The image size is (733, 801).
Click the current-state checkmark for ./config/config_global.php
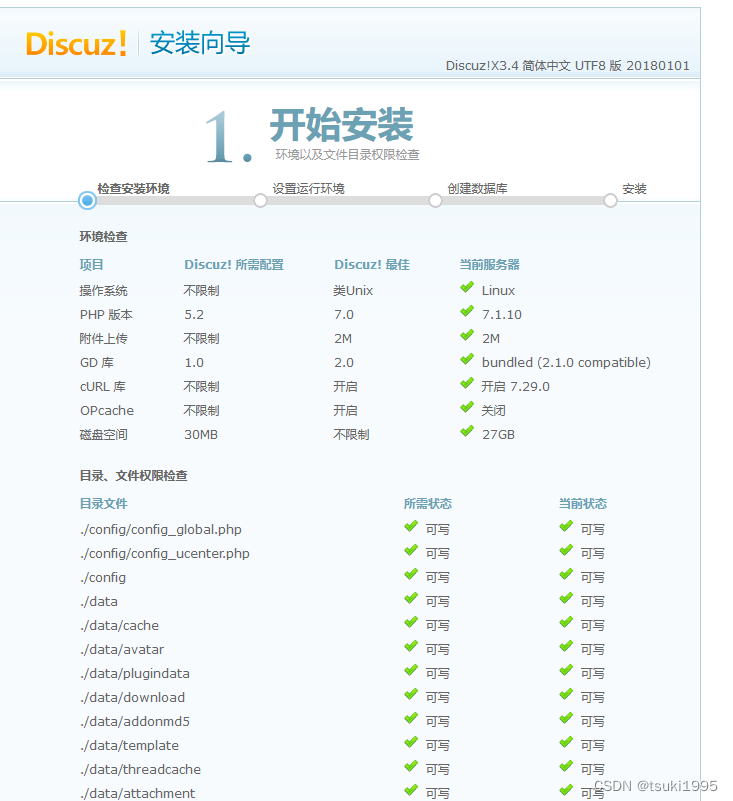click(x=566, y=527)
